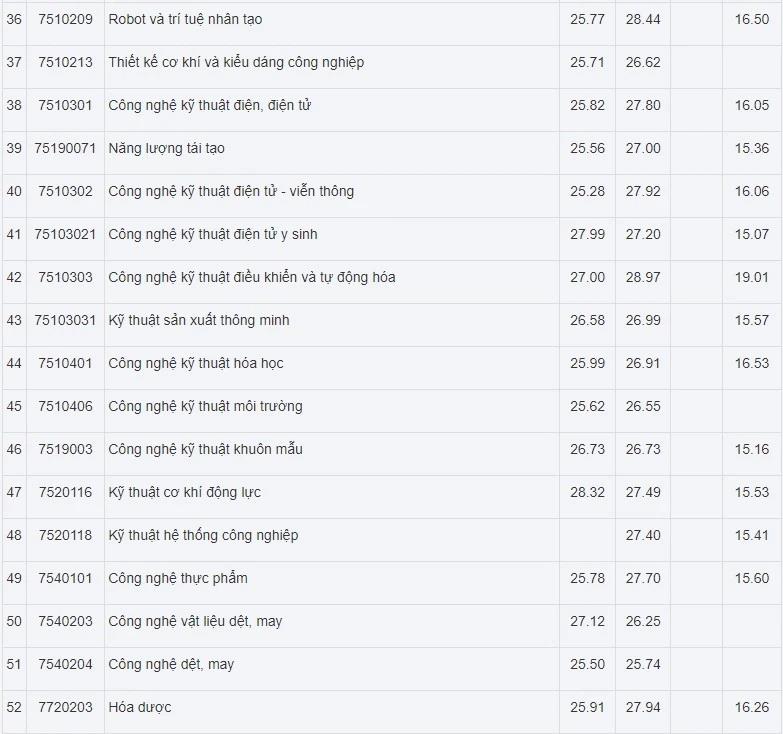Viewport: 783px width, 734px height.
Task: Select "Kỹ thuật sản xuất thông minh" cell
Action: click(x=199, y=320)
